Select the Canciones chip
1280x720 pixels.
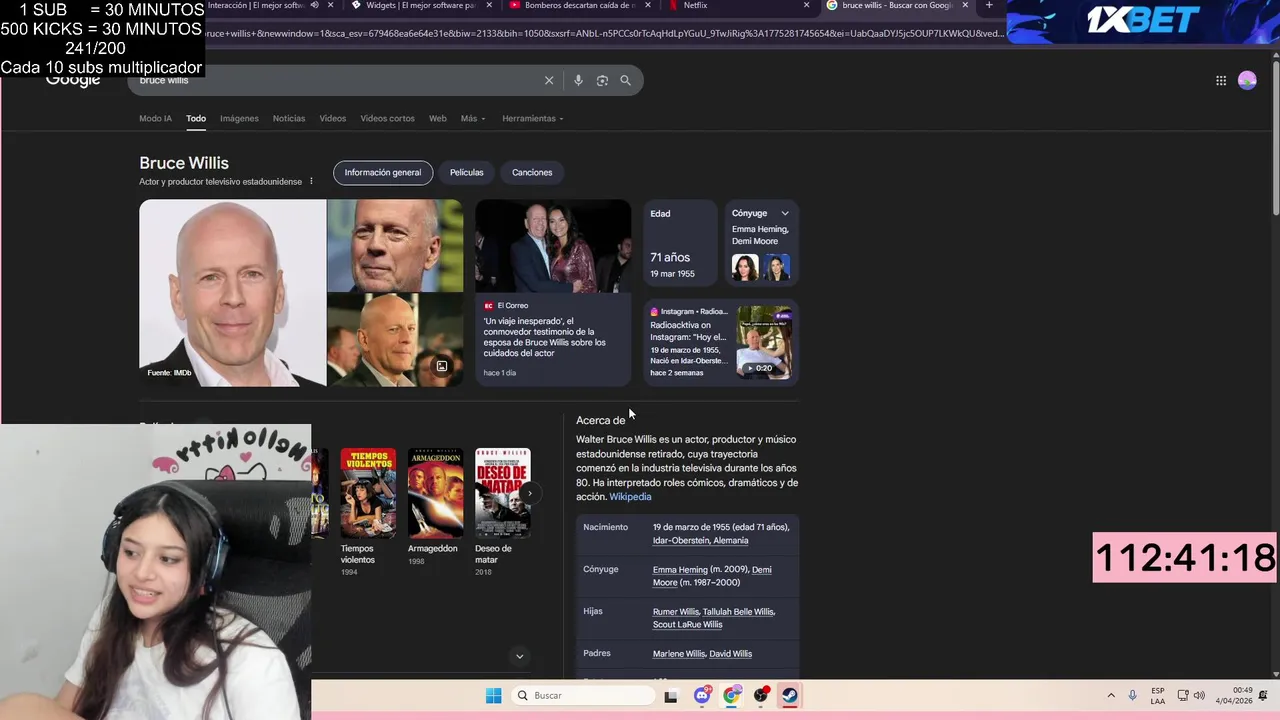tap(532, 172)
